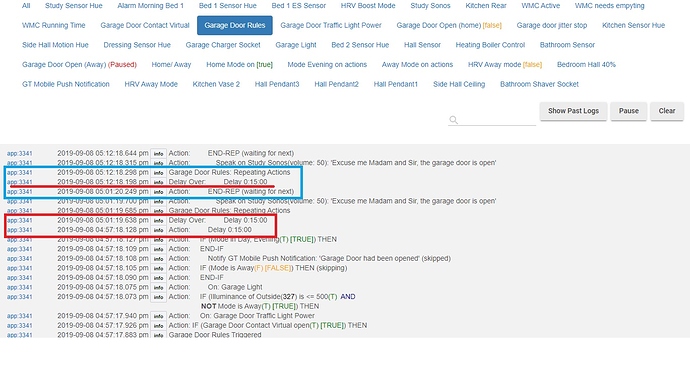Image resolution: width=690 pixels, height=375 pixels.
Task: Filter by Heating Boiler Control
Action: point(490,45)
